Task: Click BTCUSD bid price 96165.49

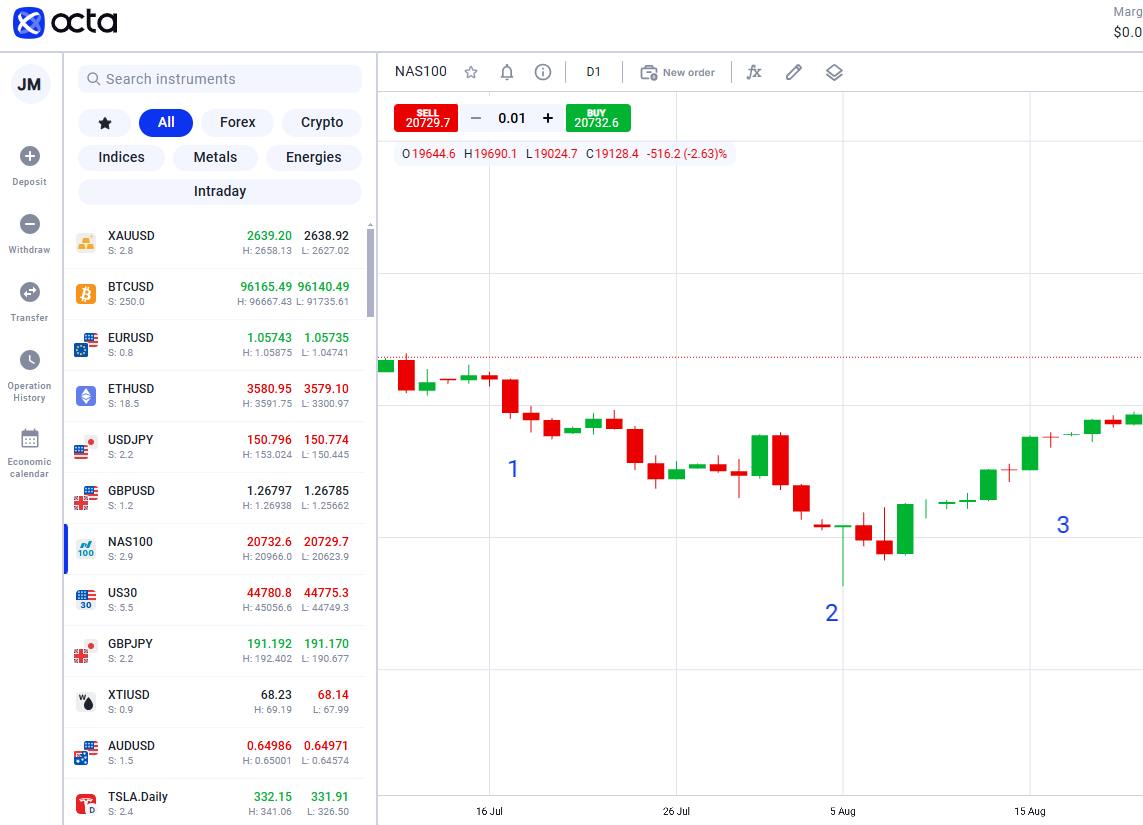Action: click(x=266, y=287)
